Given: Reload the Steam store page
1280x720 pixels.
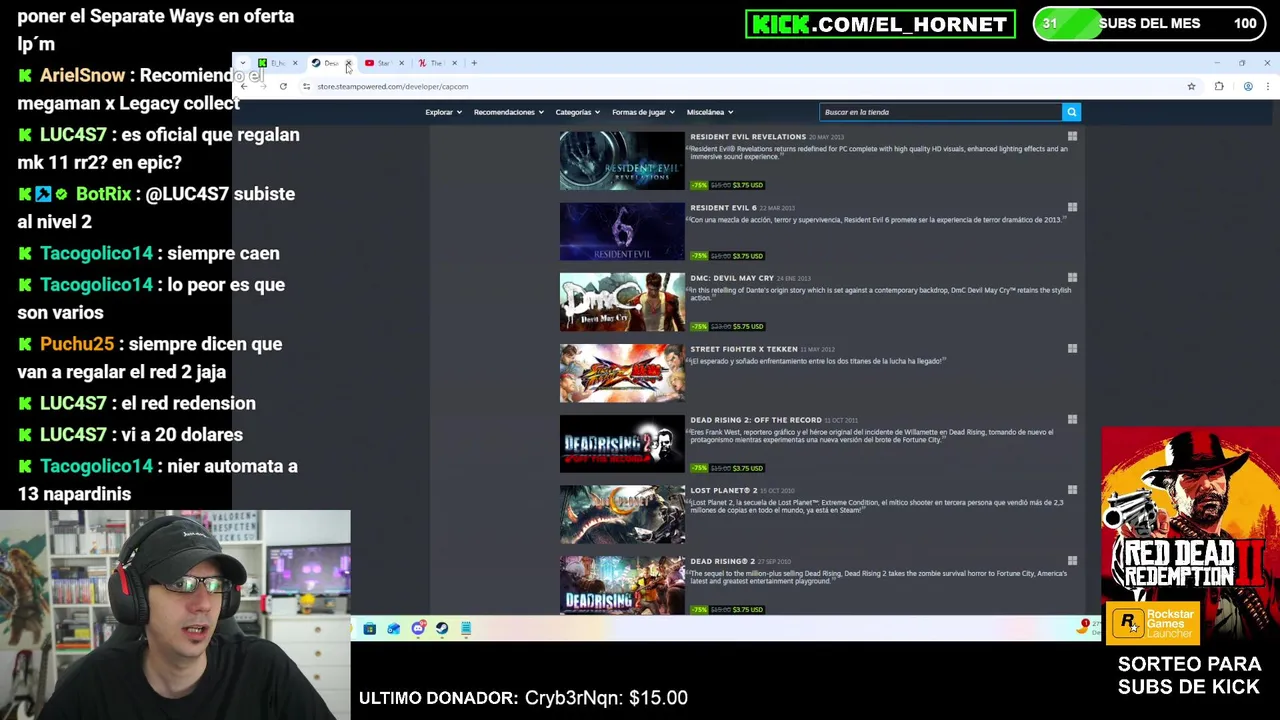Looking at the screenshot, I should 283,86.
